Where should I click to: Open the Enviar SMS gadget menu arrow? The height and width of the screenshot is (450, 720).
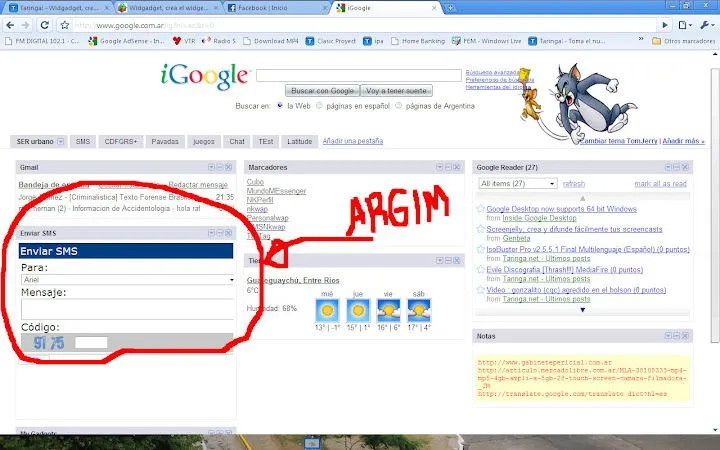coord(211,233)
